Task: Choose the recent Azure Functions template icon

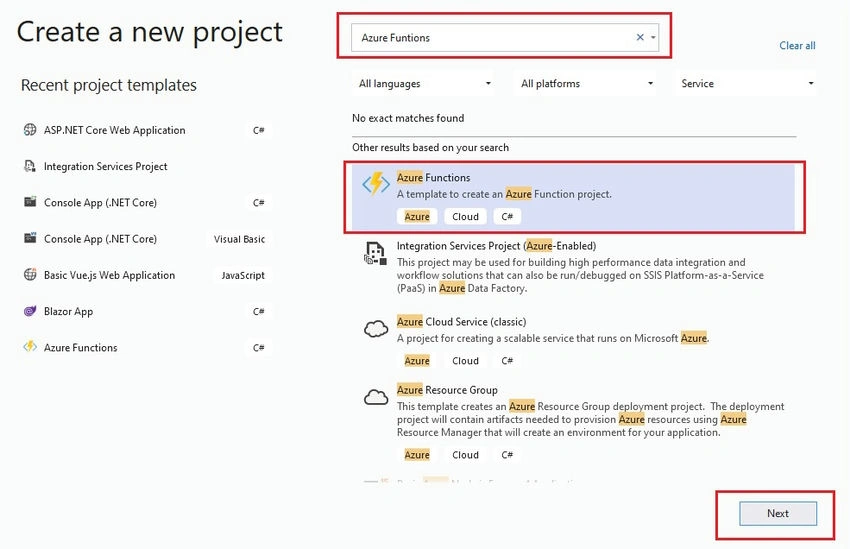Action: 30,347
